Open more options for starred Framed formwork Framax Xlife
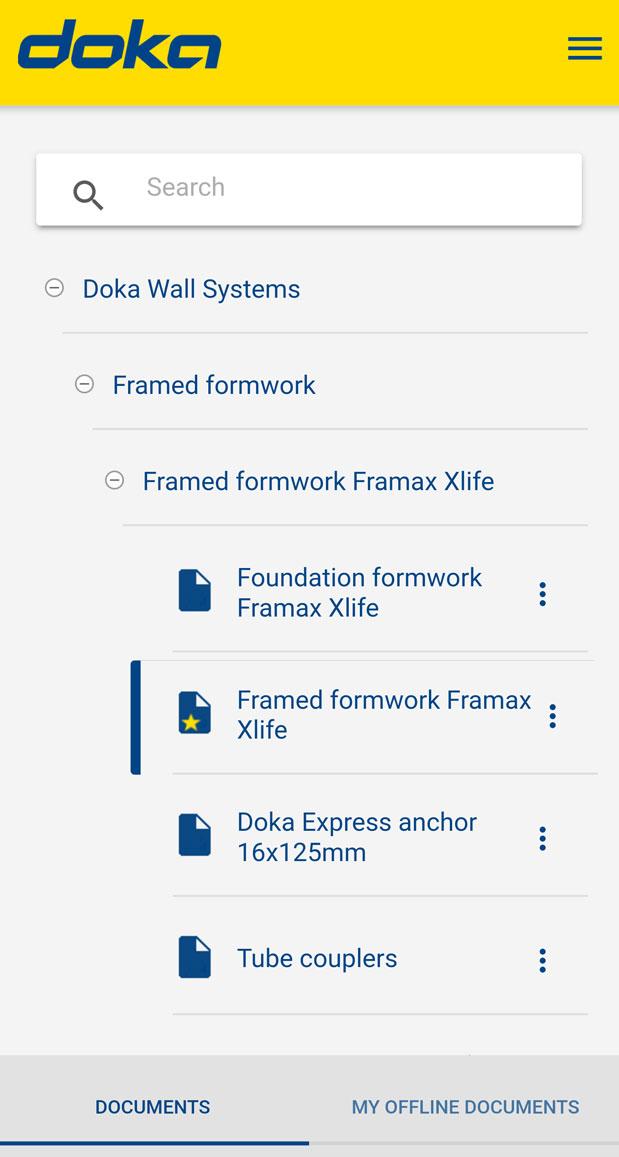The image size is (619, 1157). [x=552, y=716]
